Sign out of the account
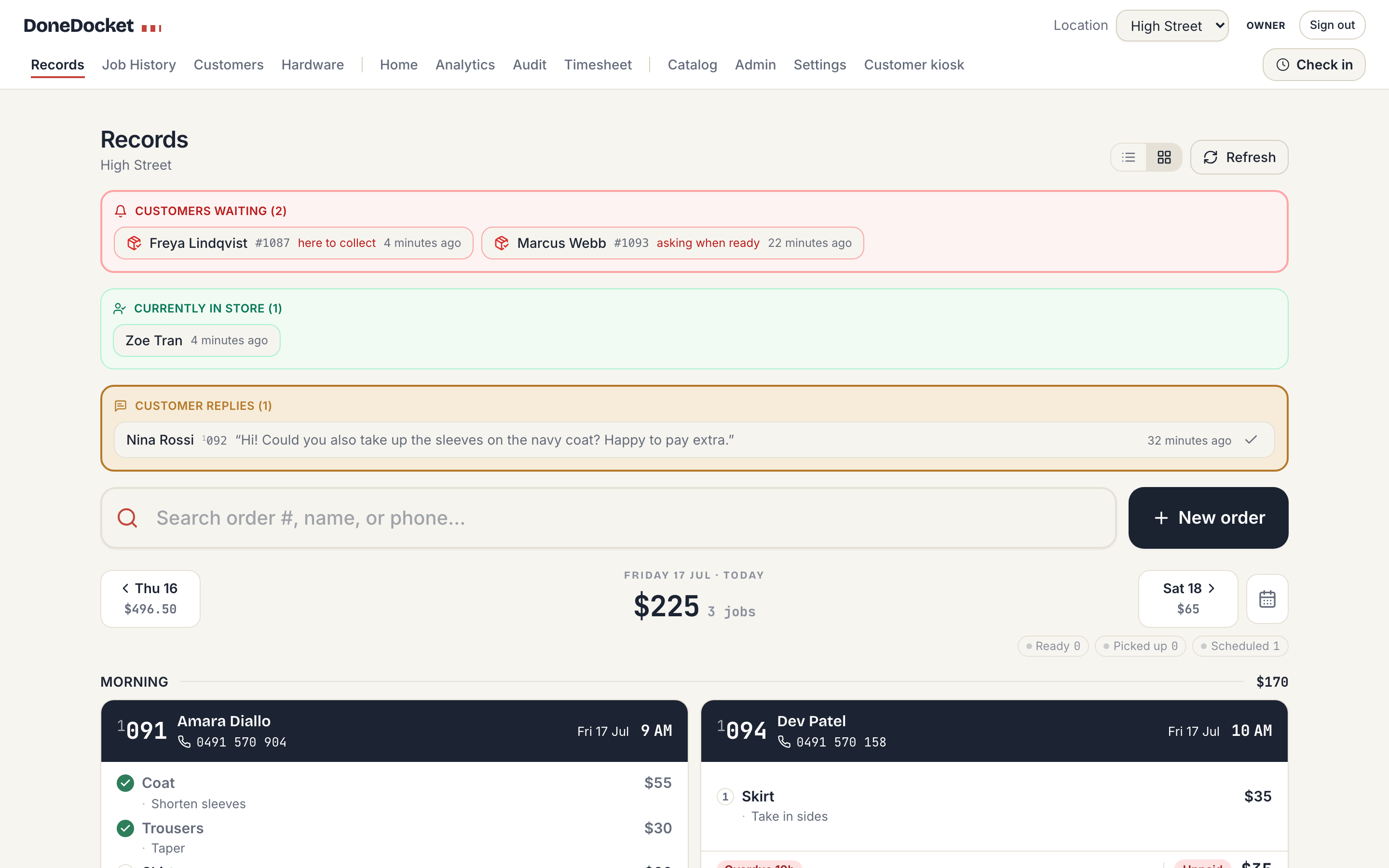Screen dimensions: 1389x868 click(1332, 25)
